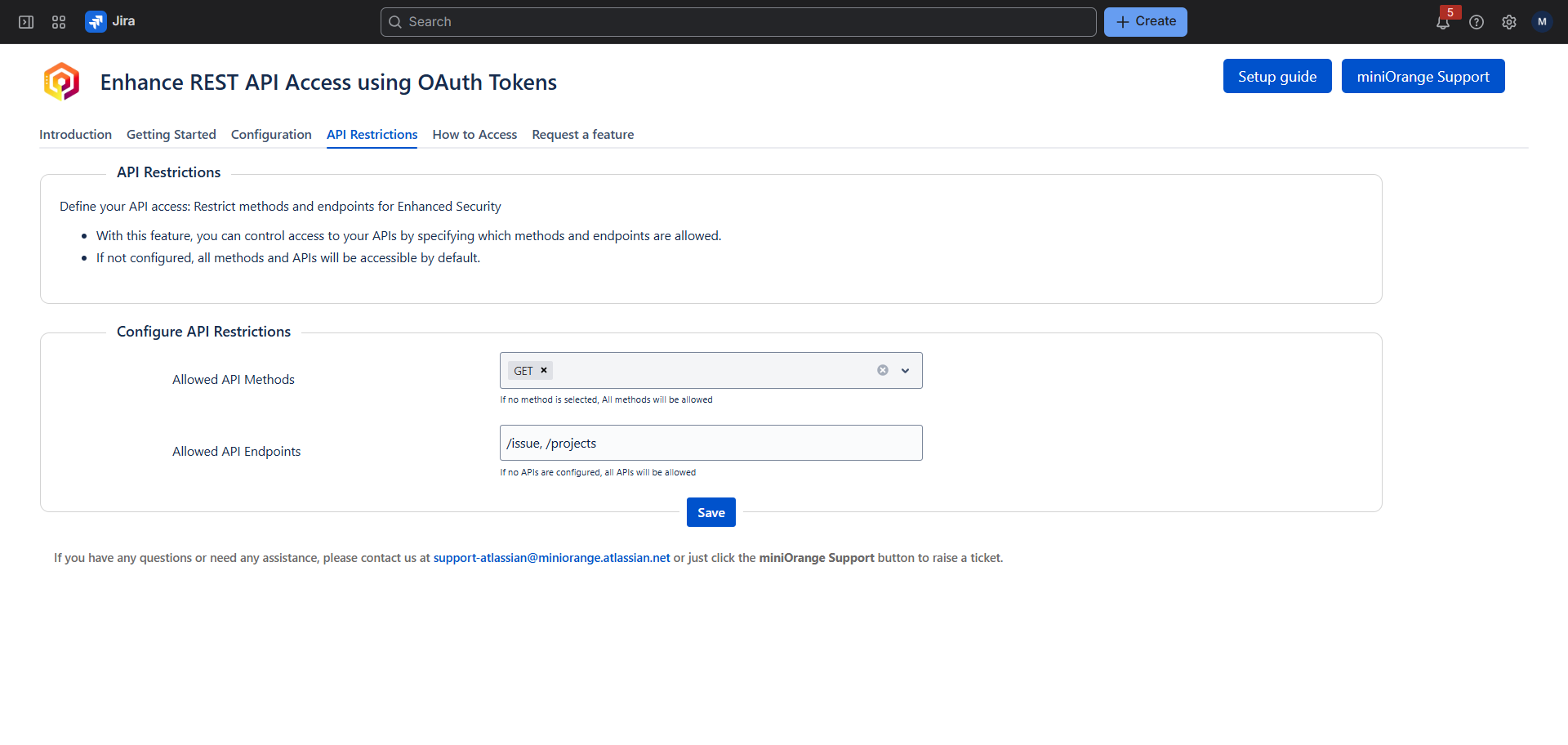1568x745 pixels.
Task: Switch to the Introduction tab
Action: (x=75, y=134)
